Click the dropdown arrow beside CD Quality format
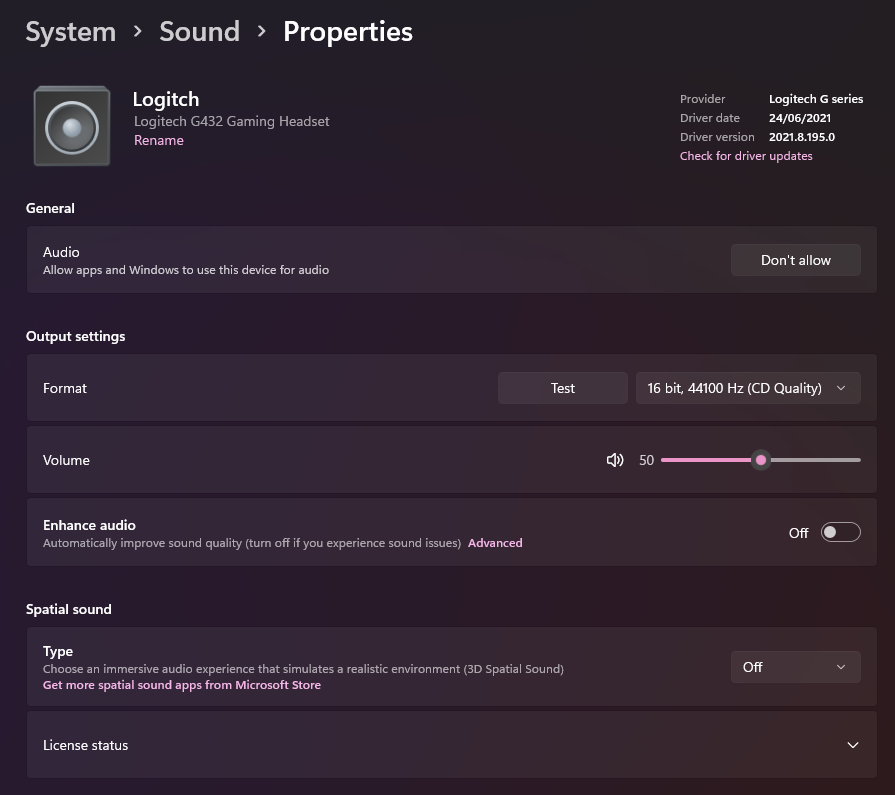The image size is (895, 795). [843, 388]
